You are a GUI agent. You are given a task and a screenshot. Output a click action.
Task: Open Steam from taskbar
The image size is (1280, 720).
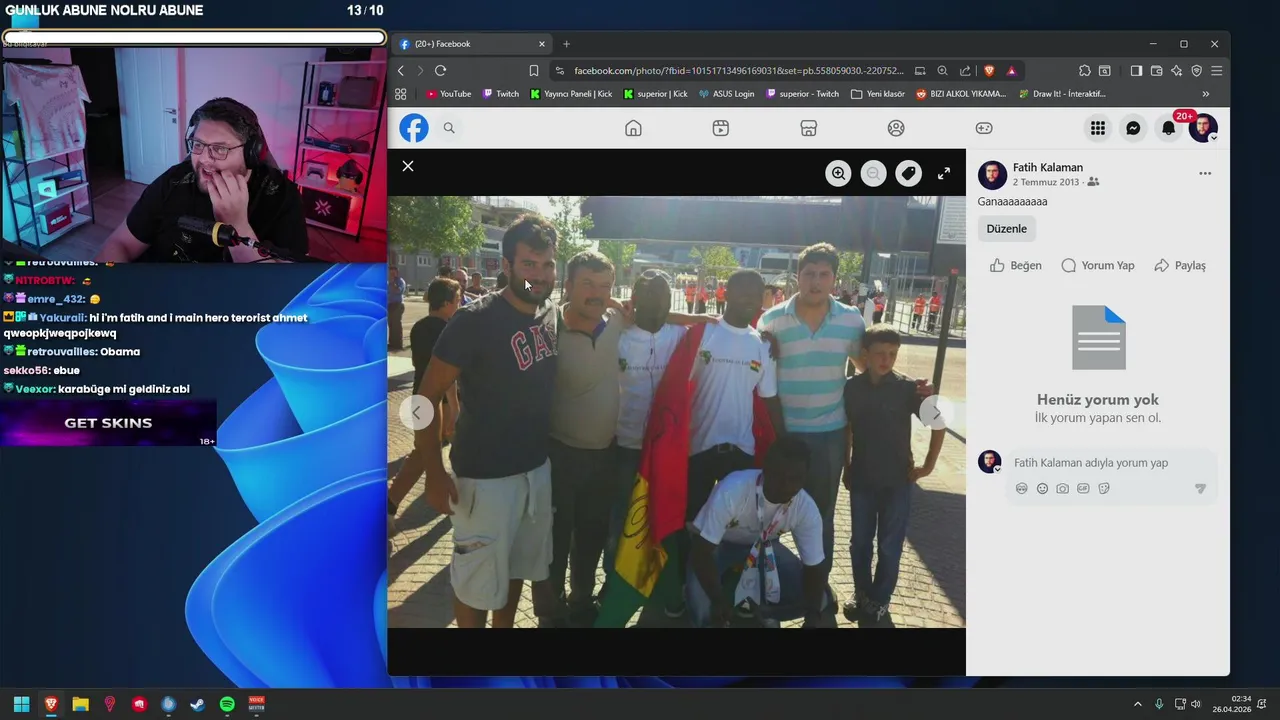pos(197,704)
